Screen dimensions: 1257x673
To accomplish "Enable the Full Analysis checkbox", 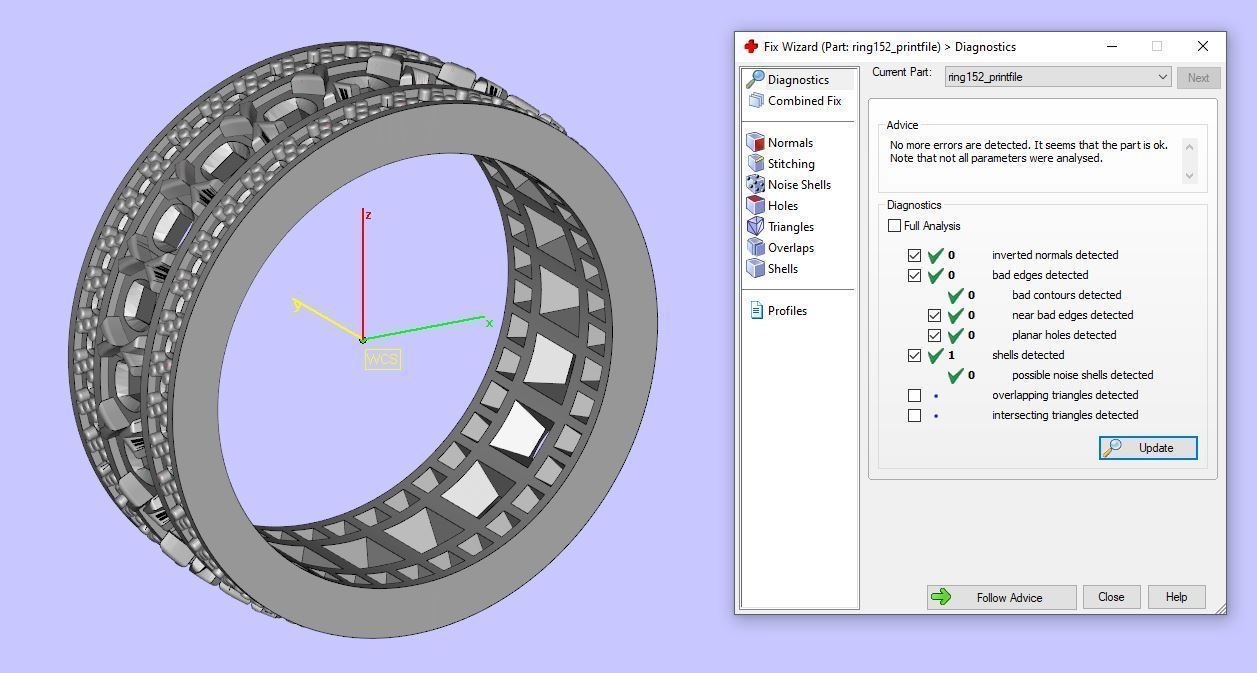I will click(x=894, y=226).
